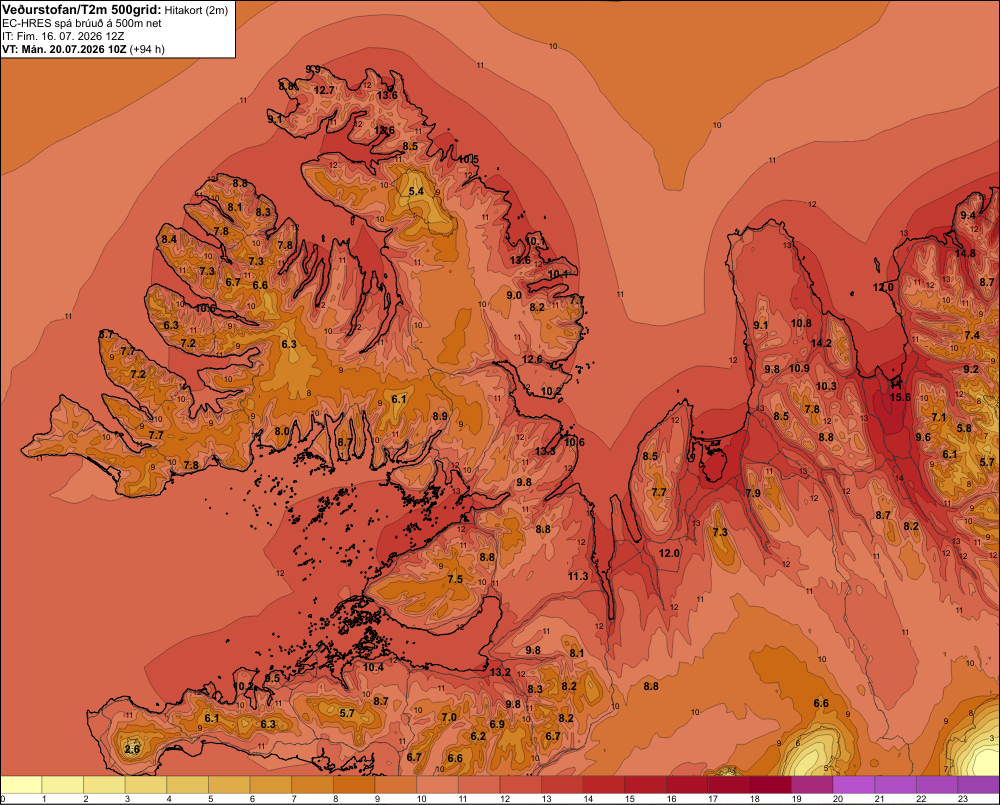Click the 9.0 temperature reading

click(514, 295)
